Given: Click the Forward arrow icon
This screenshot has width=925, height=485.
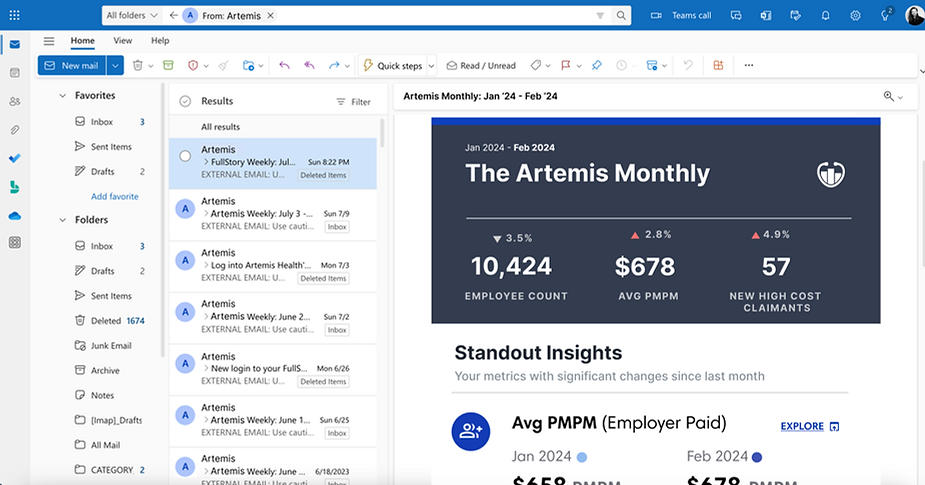Looking at the screenshot, I should tap(334, 65).
